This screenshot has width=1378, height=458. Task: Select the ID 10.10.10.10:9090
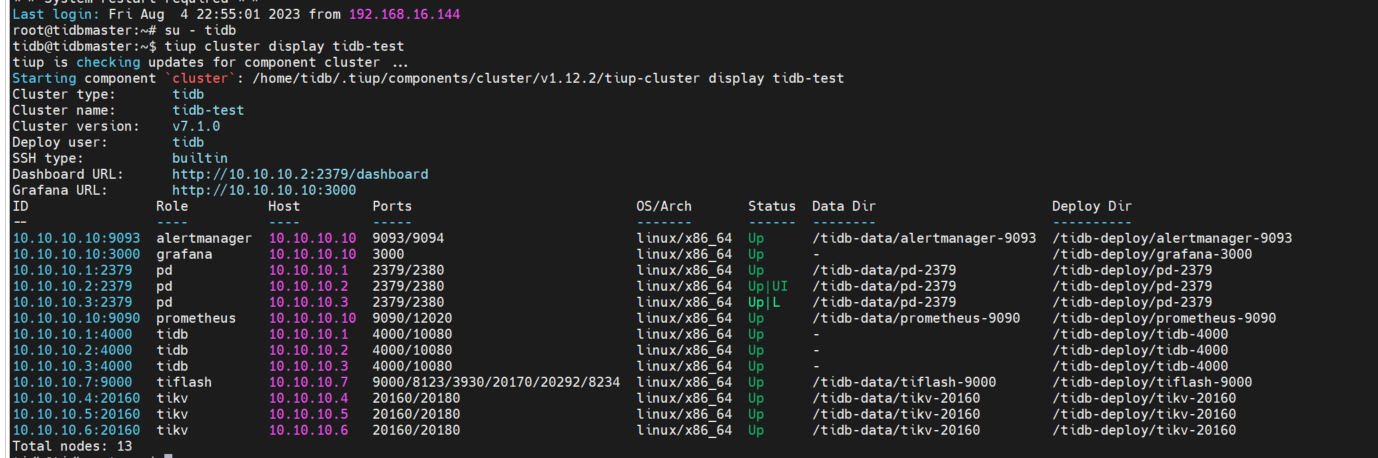pos(76,318)
